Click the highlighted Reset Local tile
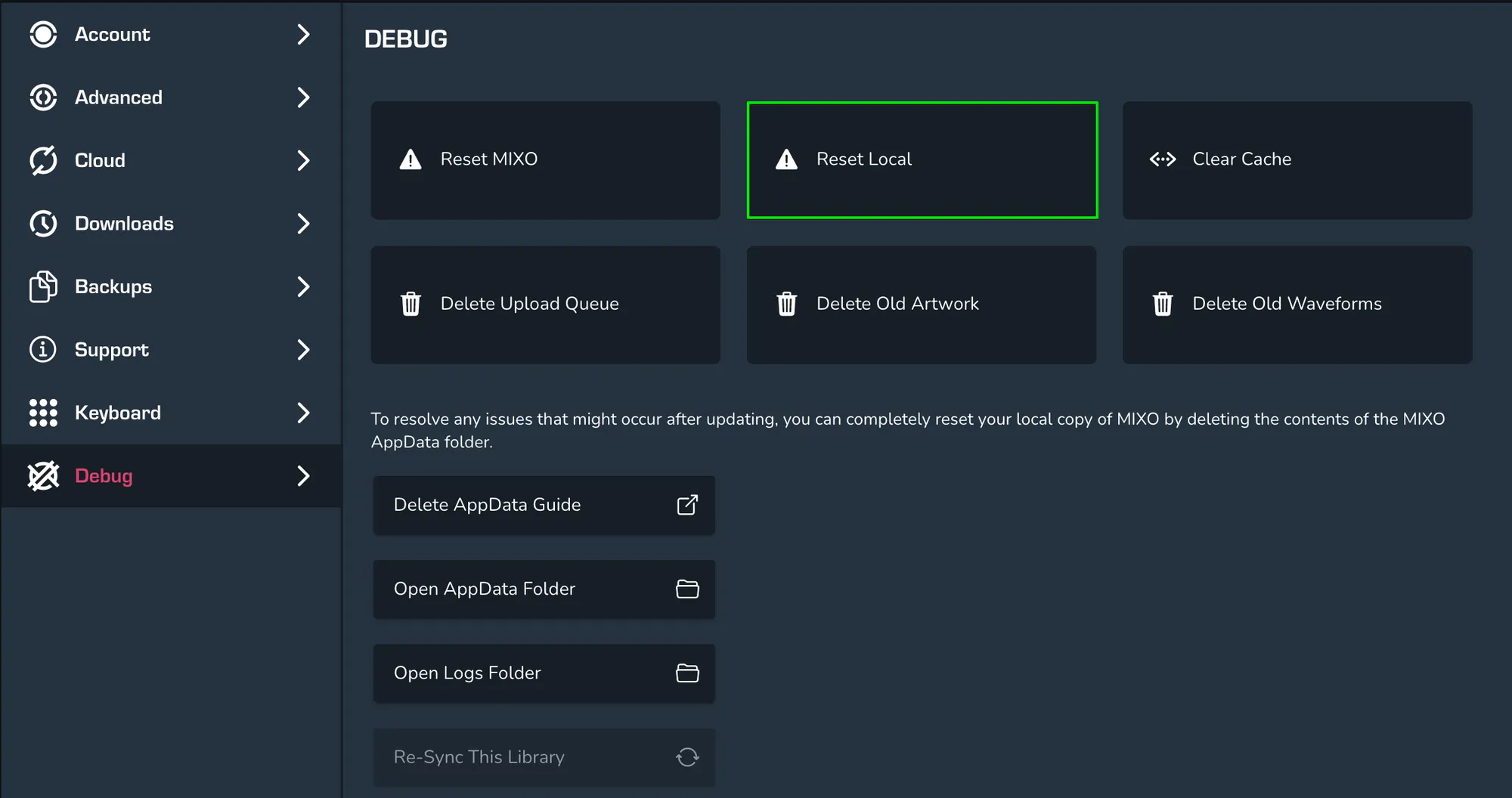The height and width of the screenshot is (798, 1512). (922, 160)
